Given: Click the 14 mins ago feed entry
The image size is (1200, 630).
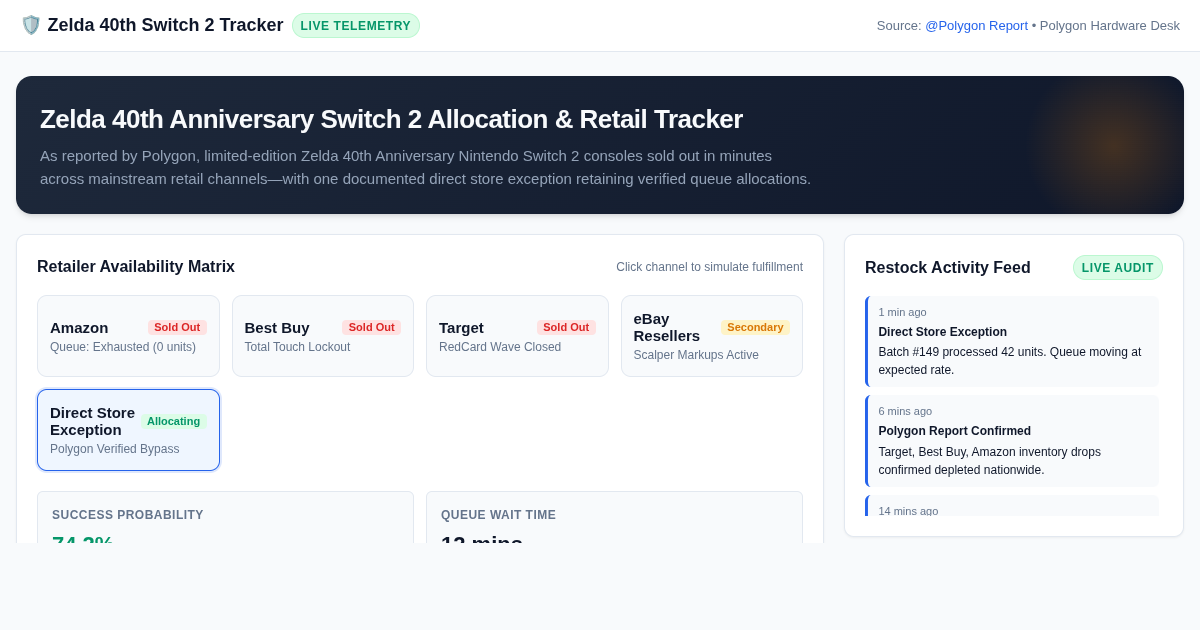Looking at the screenshot, I should (x=1012, y=506).
